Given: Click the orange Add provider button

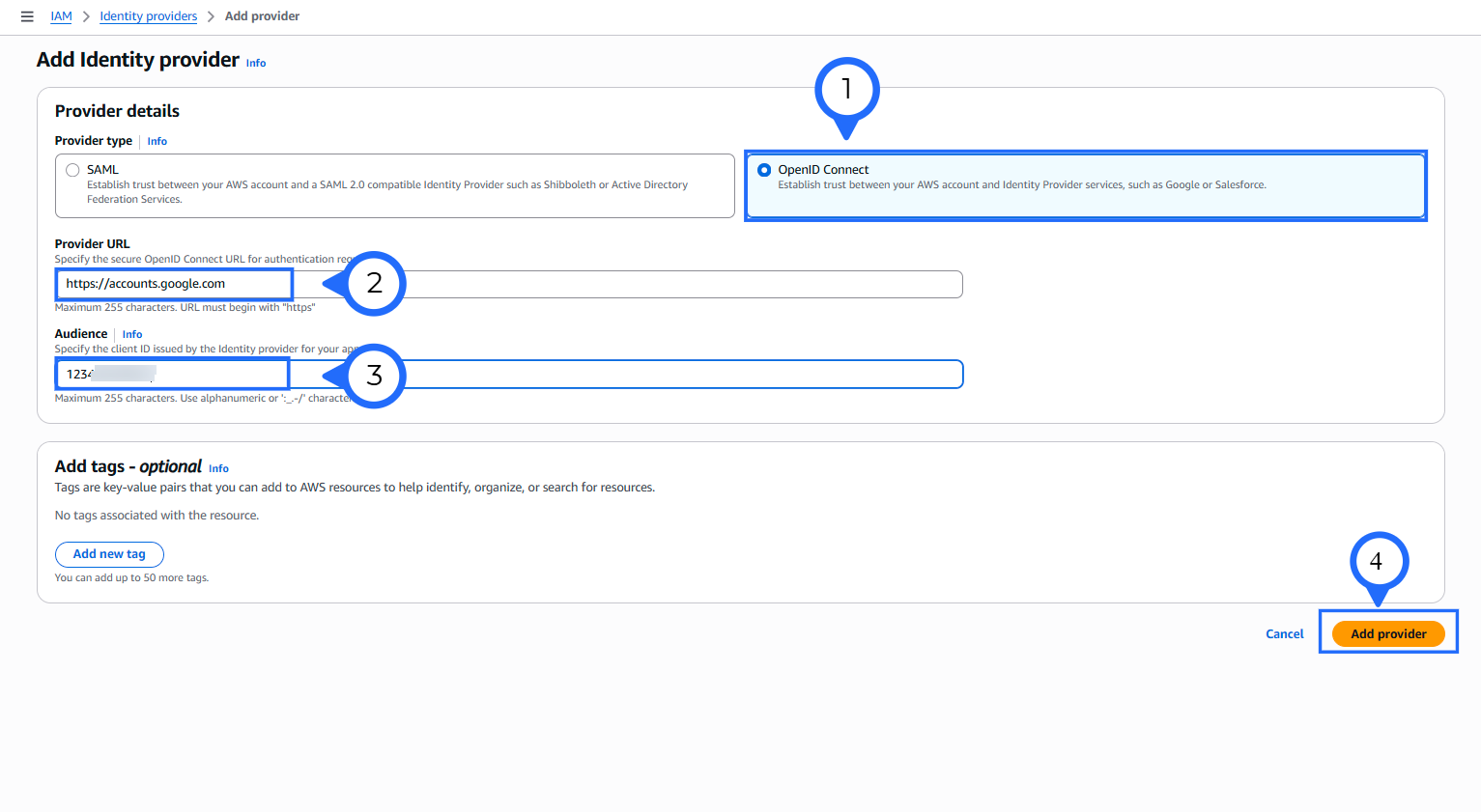Looking at the screenshot, I should pyautogui.click(x=1387, y=634).
